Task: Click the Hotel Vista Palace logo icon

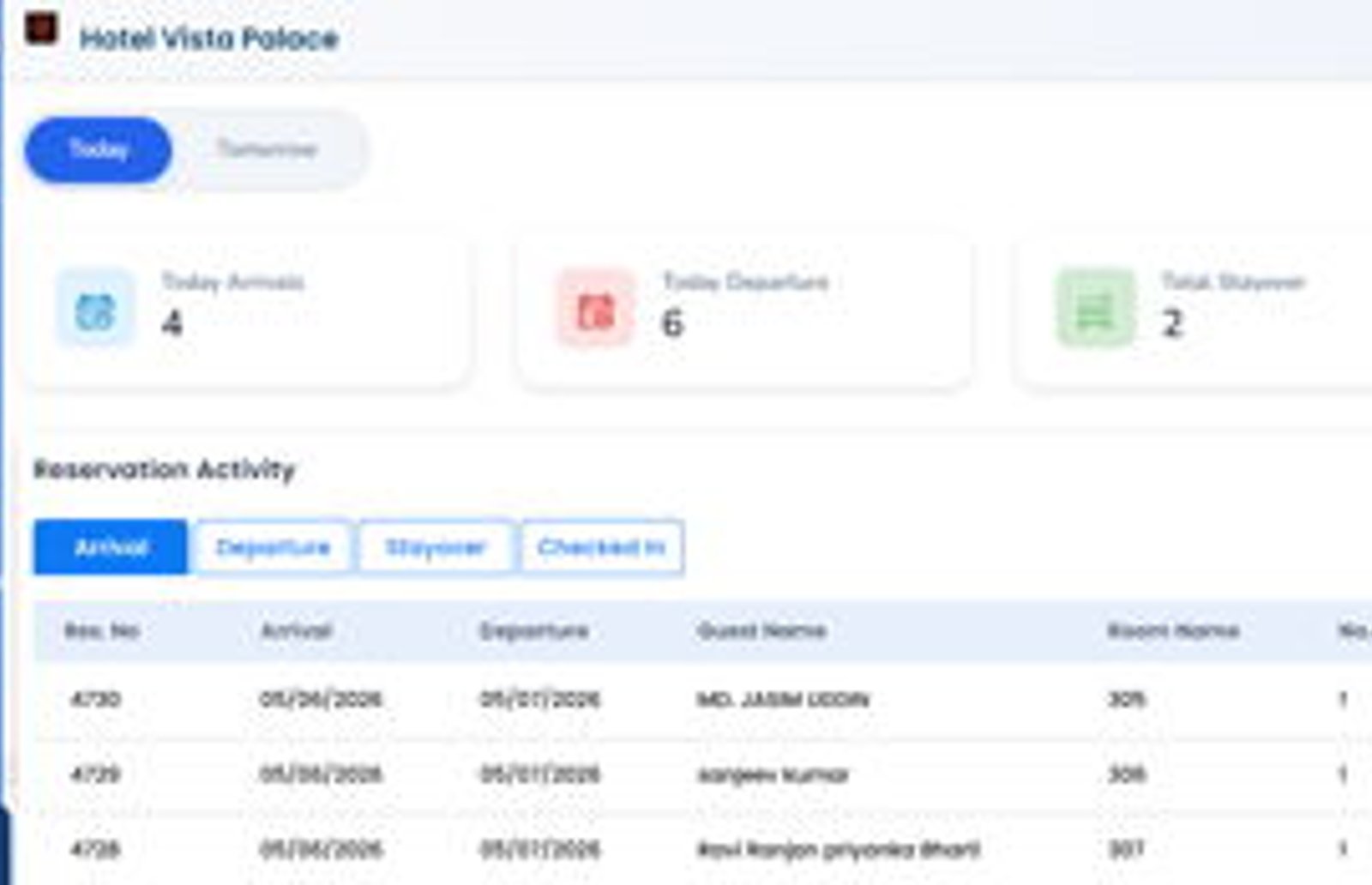Action: click(40, 27)
